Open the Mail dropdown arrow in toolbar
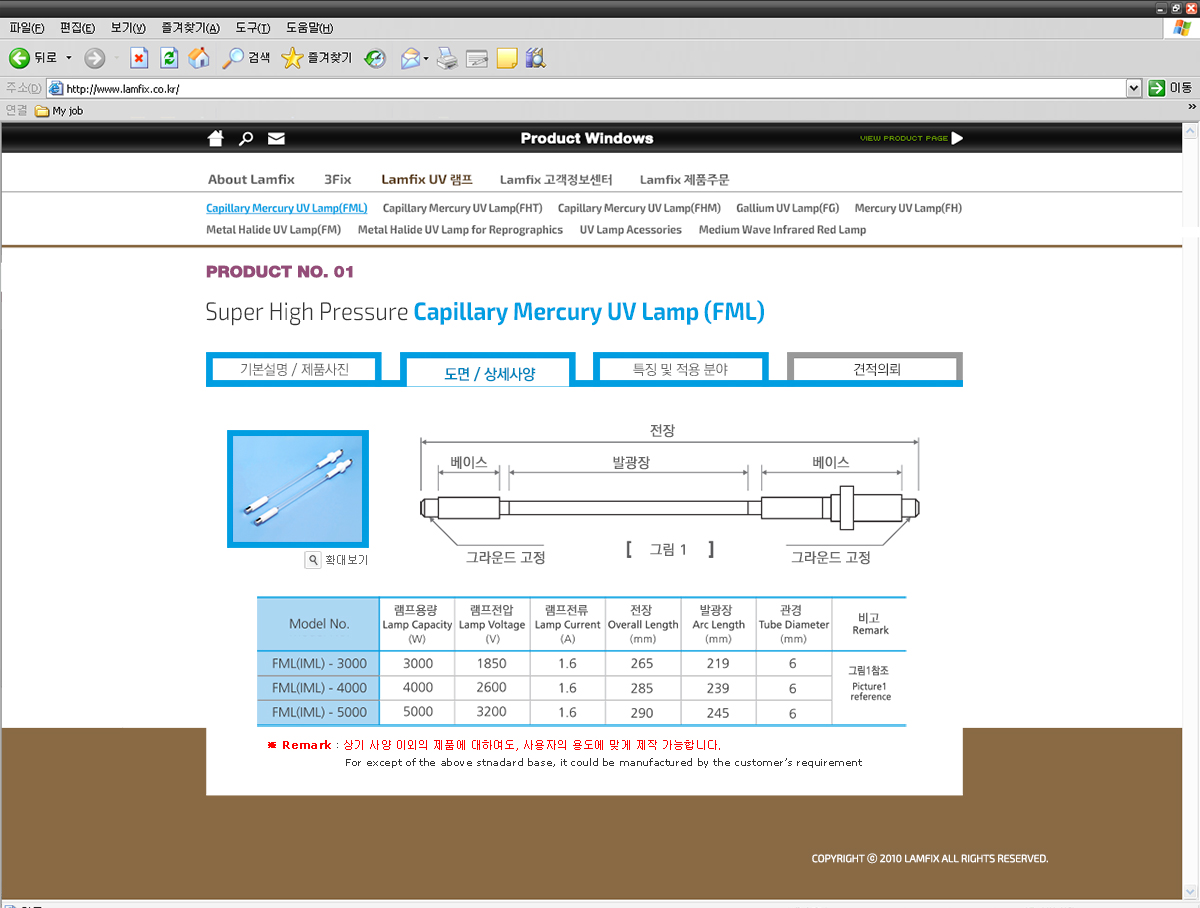This screenshot has height=908, width=1200. point(427,58)
